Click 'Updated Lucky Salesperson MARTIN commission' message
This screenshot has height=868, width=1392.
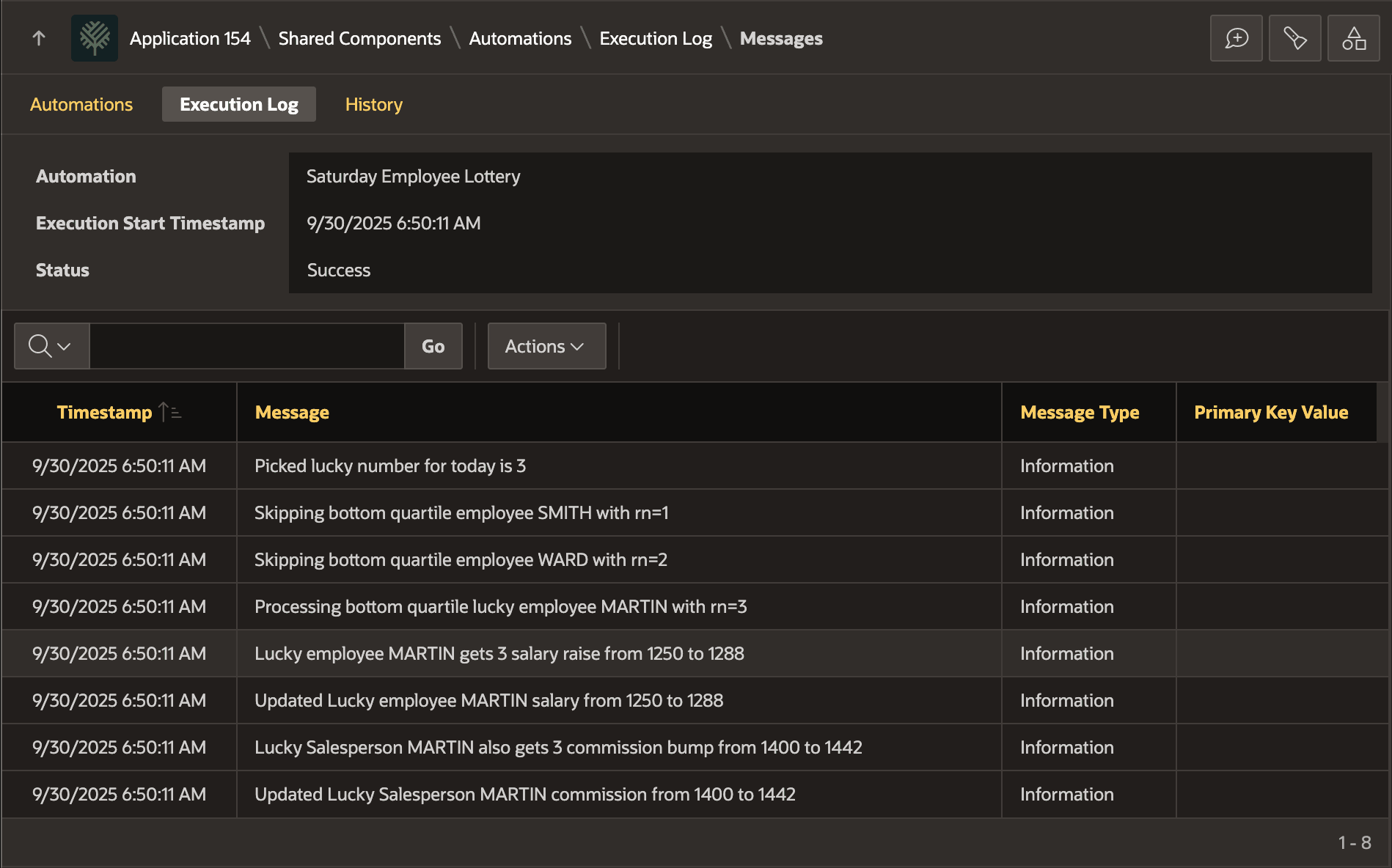click(525, 794)
